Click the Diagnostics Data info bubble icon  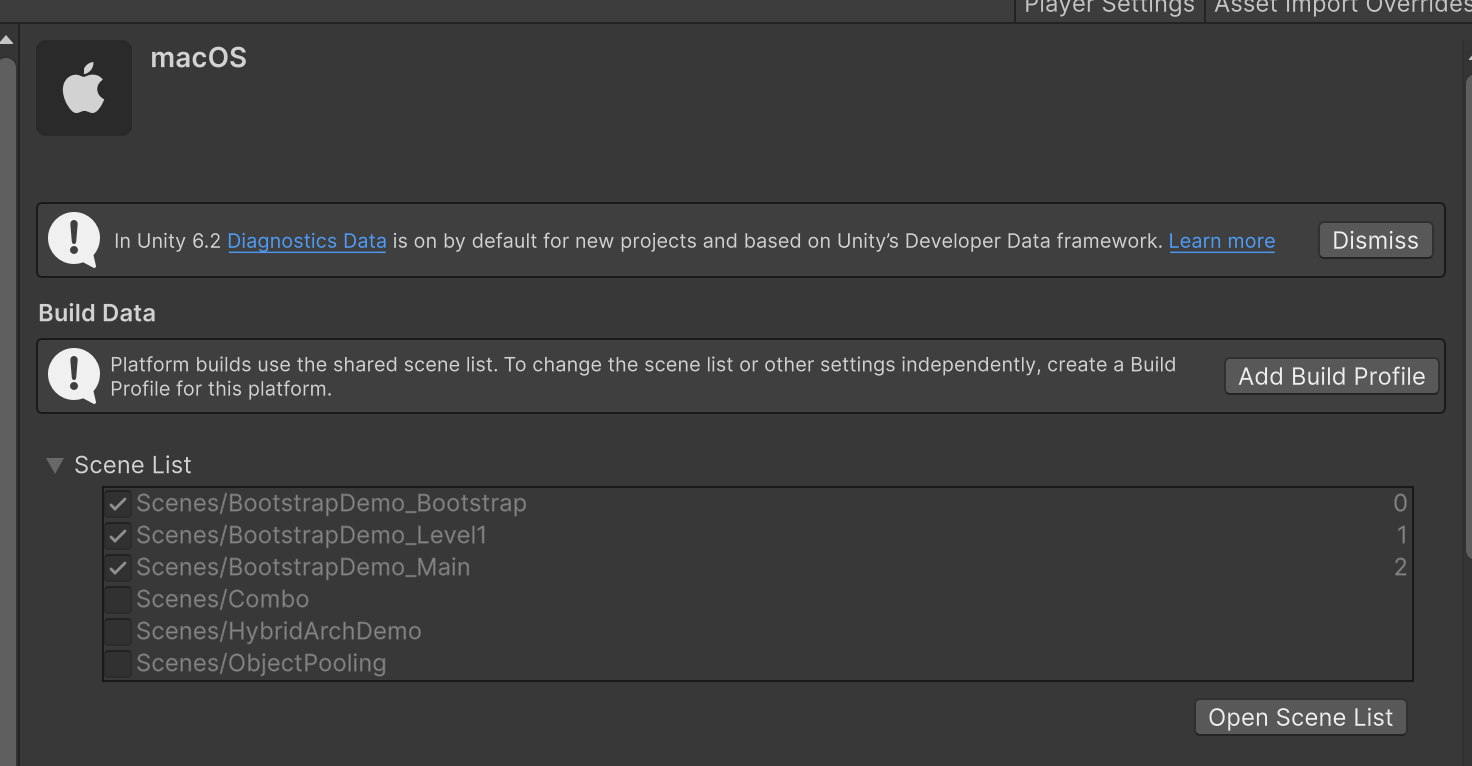click(74, 240)
